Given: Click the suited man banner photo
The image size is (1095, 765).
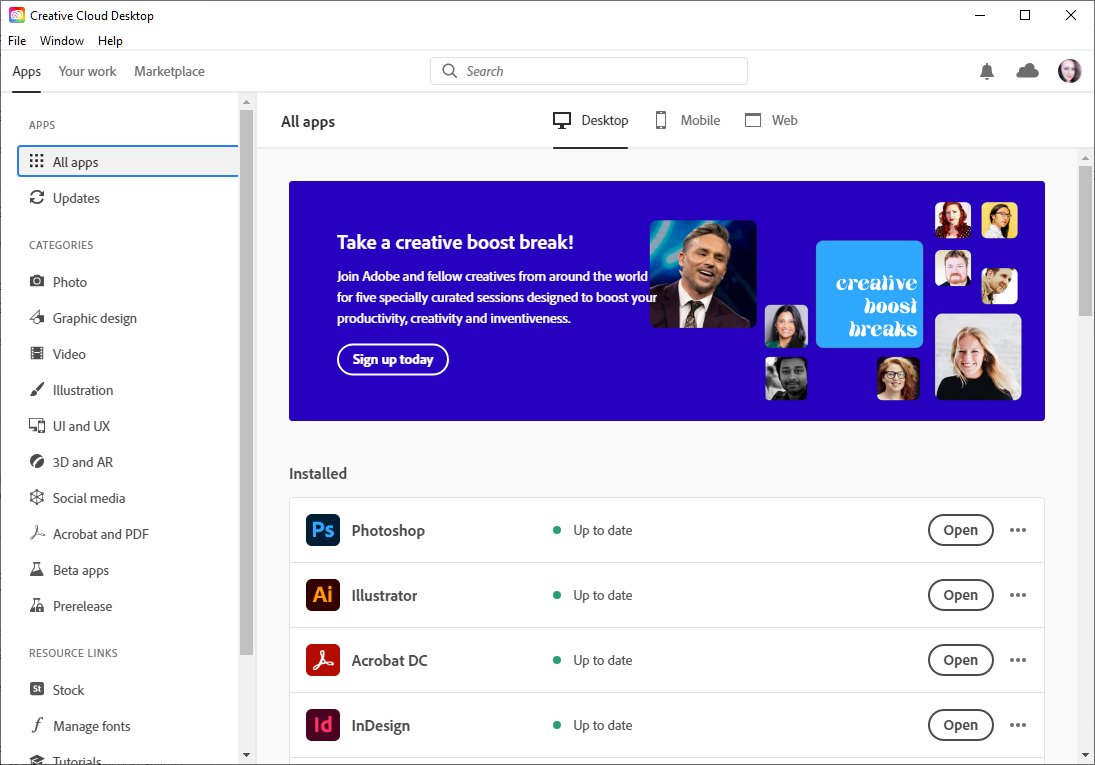Looking at the screenshot, I should tap(703, 274).
